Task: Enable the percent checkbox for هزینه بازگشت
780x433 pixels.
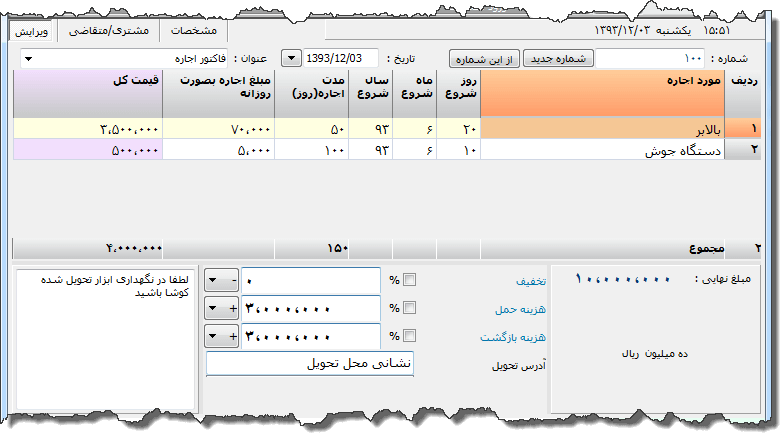Action: point(409,336)
